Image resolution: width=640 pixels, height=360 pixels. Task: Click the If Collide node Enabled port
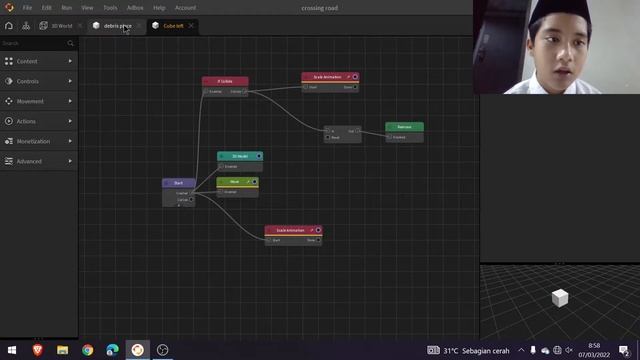tap(205, 91)
